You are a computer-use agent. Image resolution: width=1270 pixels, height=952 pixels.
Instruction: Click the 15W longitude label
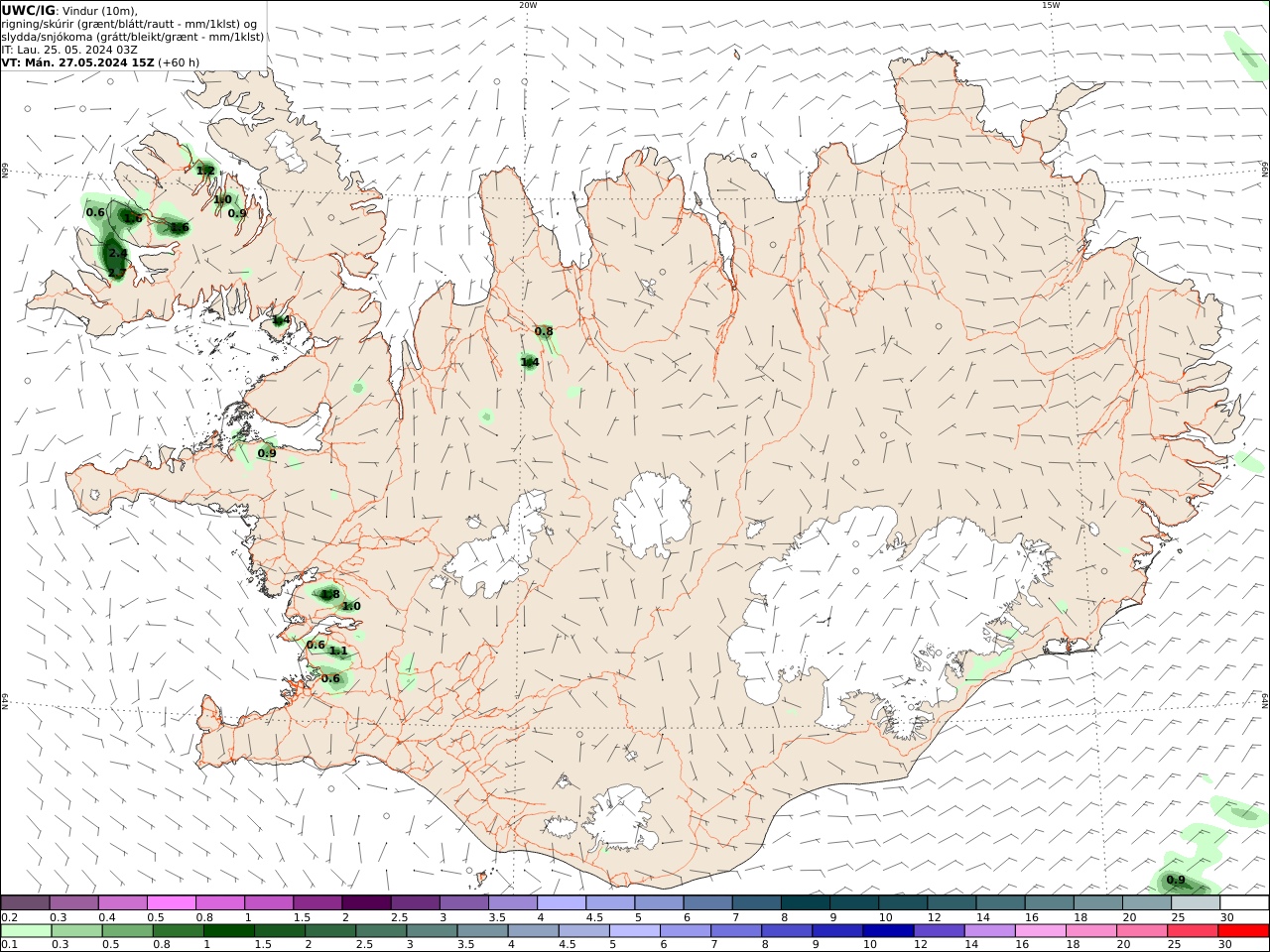(x=1050, y=5)
